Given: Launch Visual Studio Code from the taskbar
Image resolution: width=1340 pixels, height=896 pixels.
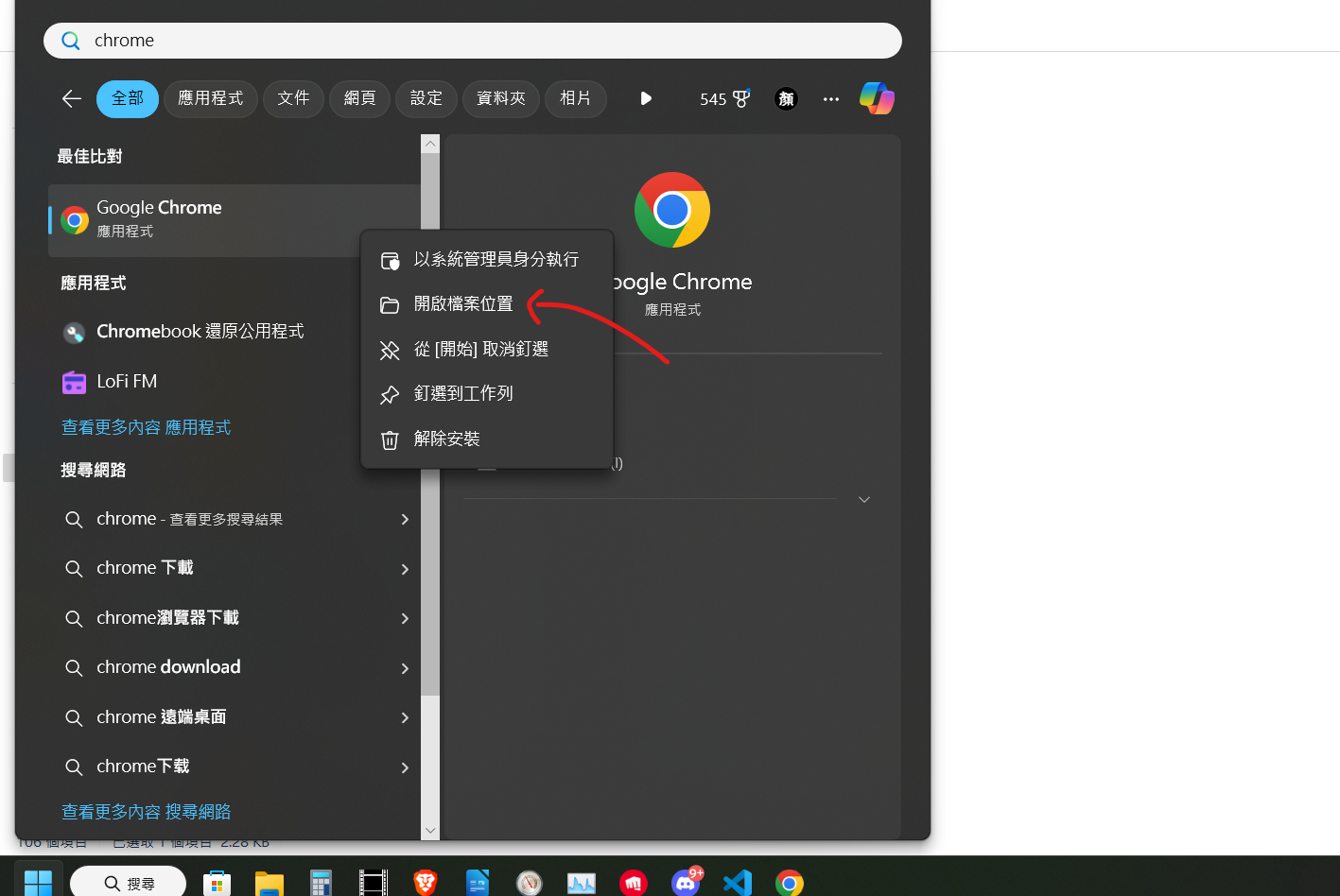Looking at the screenshot, I should (738, 883).
